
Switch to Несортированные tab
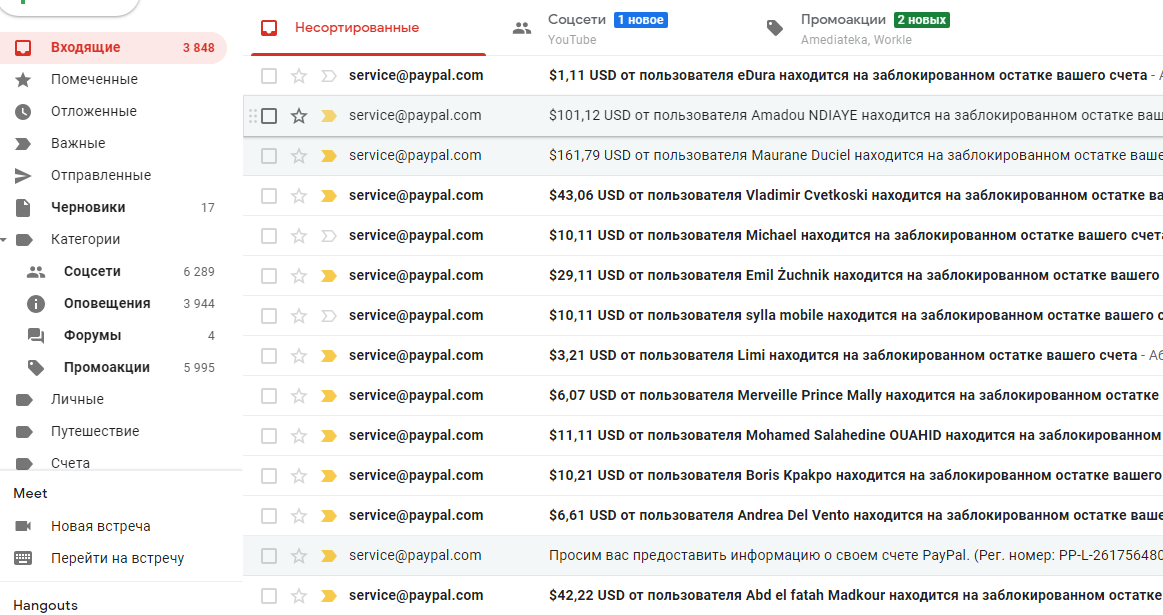369,28
